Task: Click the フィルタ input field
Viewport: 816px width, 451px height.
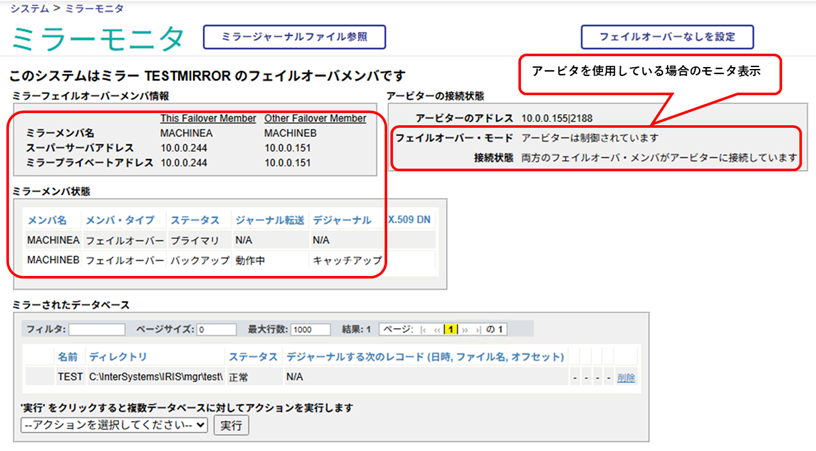Action: tap(97, 329)
